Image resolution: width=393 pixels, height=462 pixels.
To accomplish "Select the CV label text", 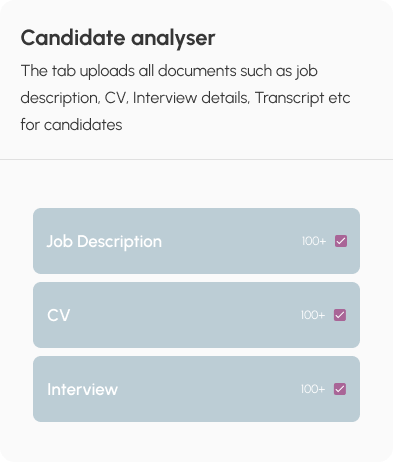I will pos(58,315).
